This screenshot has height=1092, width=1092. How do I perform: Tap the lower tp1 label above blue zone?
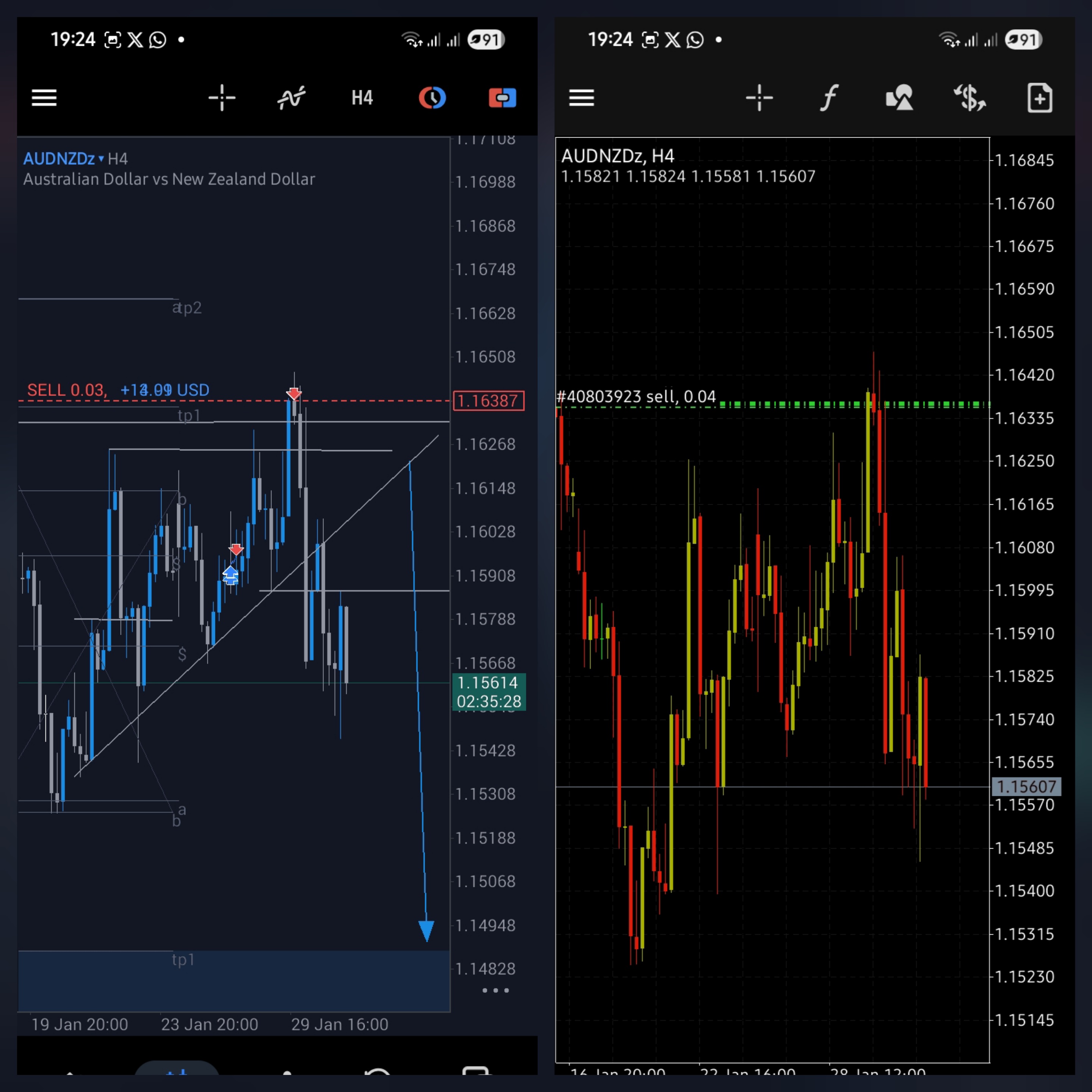(183, 959)
